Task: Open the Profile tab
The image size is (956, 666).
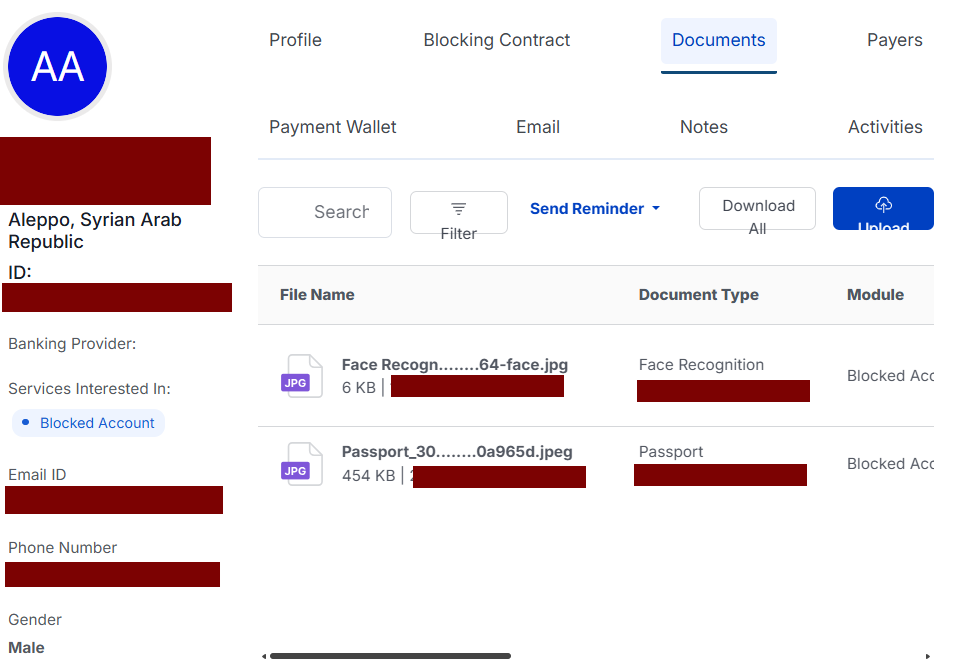Action: [295, 40]
